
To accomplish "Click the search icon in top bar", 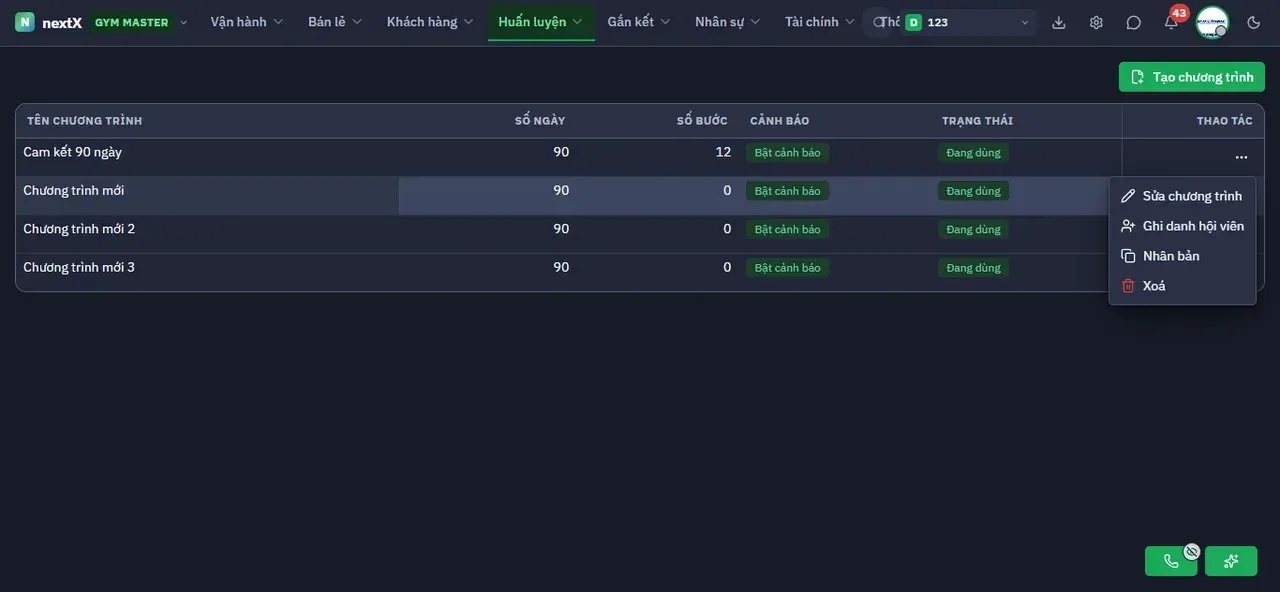I will coord(878,22).
